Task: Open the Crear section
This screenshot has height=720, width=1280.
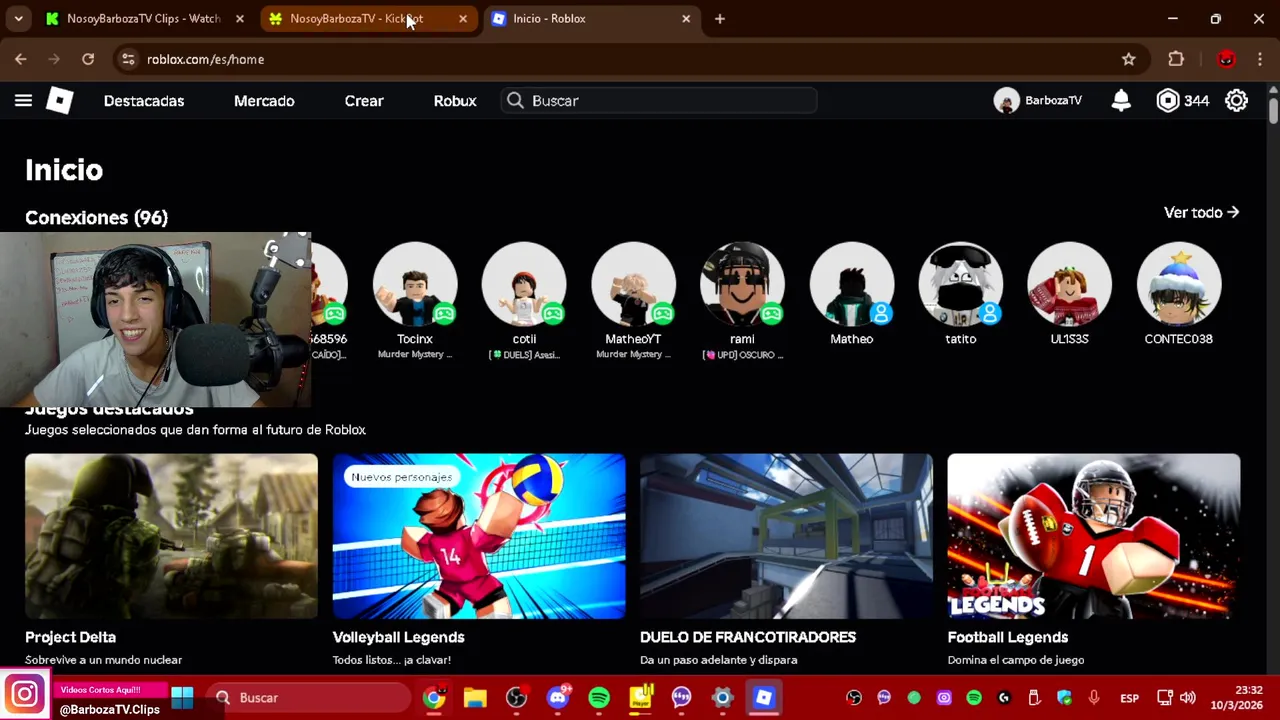Action: click(x=364, y=101)
